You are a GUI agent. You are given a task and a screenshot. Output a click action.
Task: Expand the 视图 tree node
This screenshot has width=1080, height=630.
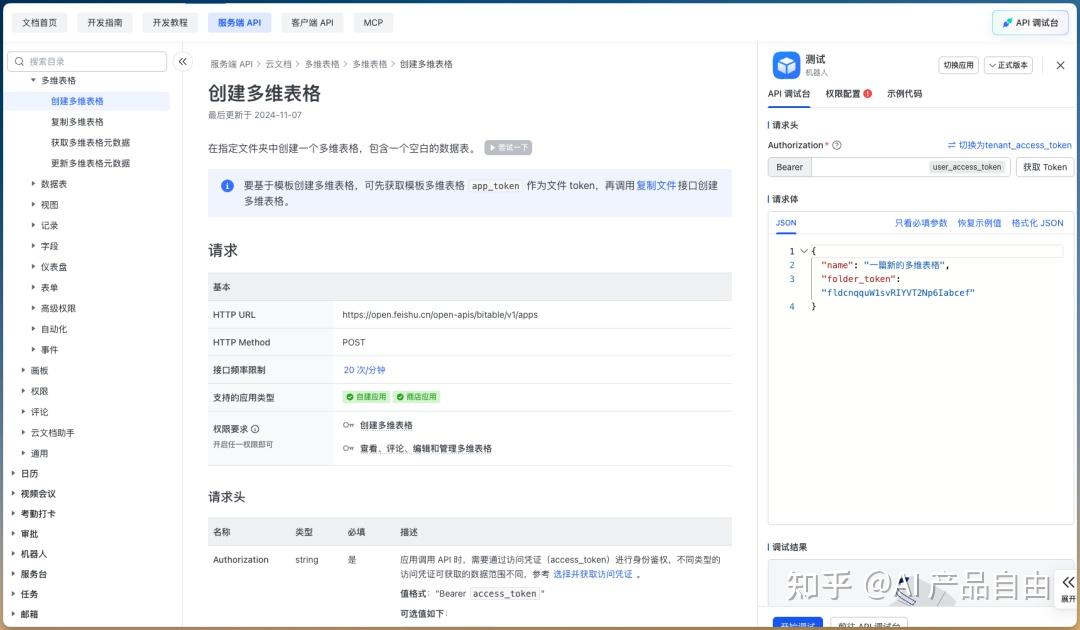point(33,204)
